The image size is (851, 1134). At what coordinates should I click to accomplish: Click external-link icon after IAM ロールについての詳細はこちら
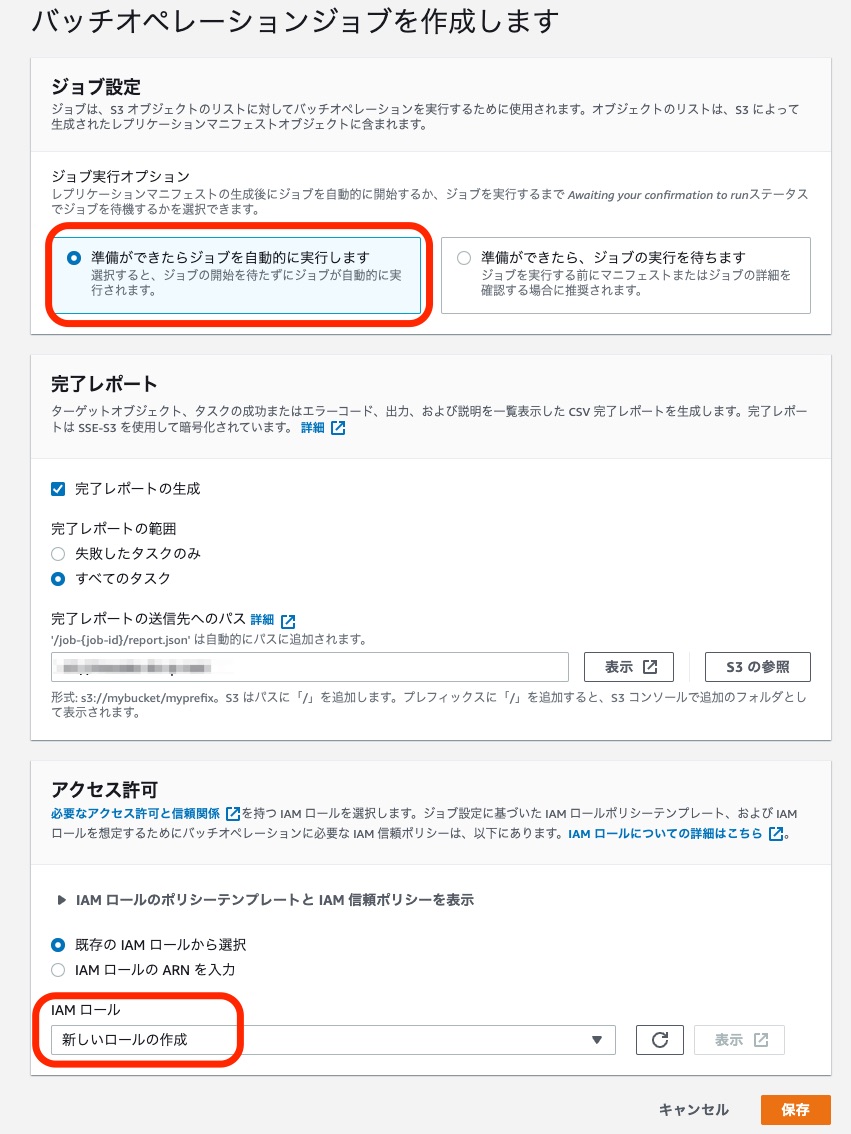coord(776,833)
